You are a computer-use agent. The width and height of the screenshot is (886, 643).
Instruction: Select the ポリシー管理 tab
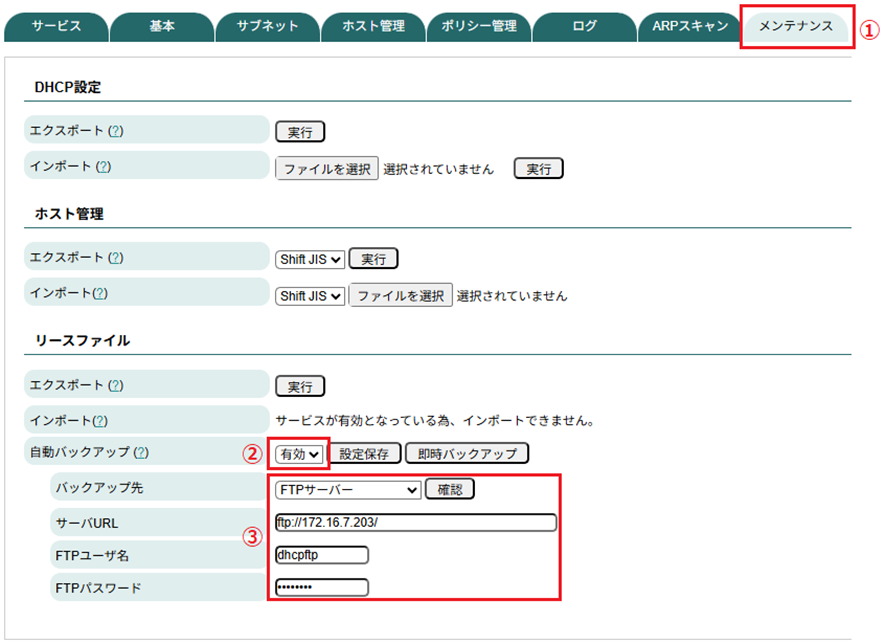[x=479, y=27]
